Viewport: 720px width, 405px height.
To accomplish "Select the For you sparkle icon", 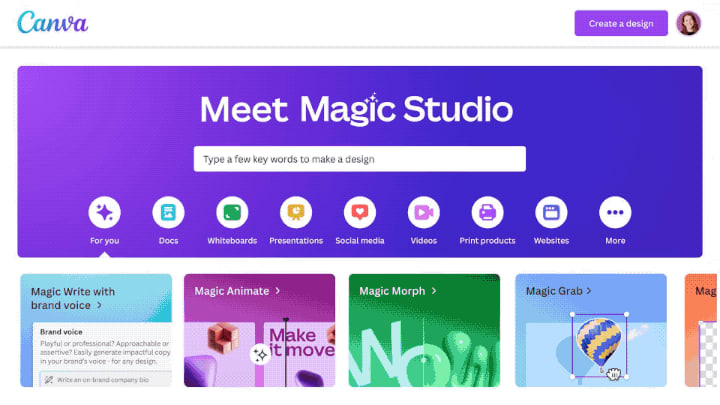I will [105, 212].
